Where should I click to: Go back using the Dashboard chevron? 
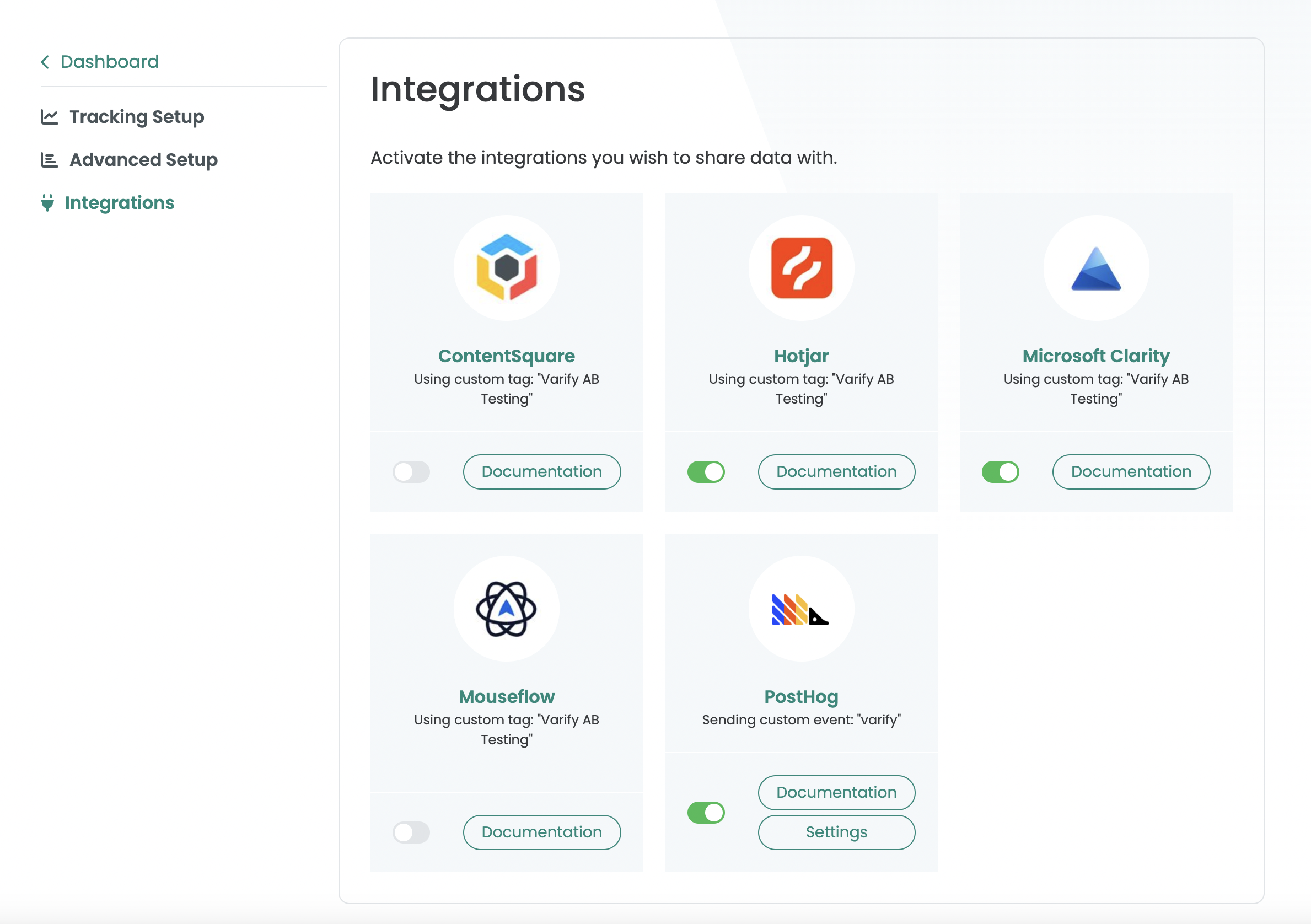pos(45,62)
